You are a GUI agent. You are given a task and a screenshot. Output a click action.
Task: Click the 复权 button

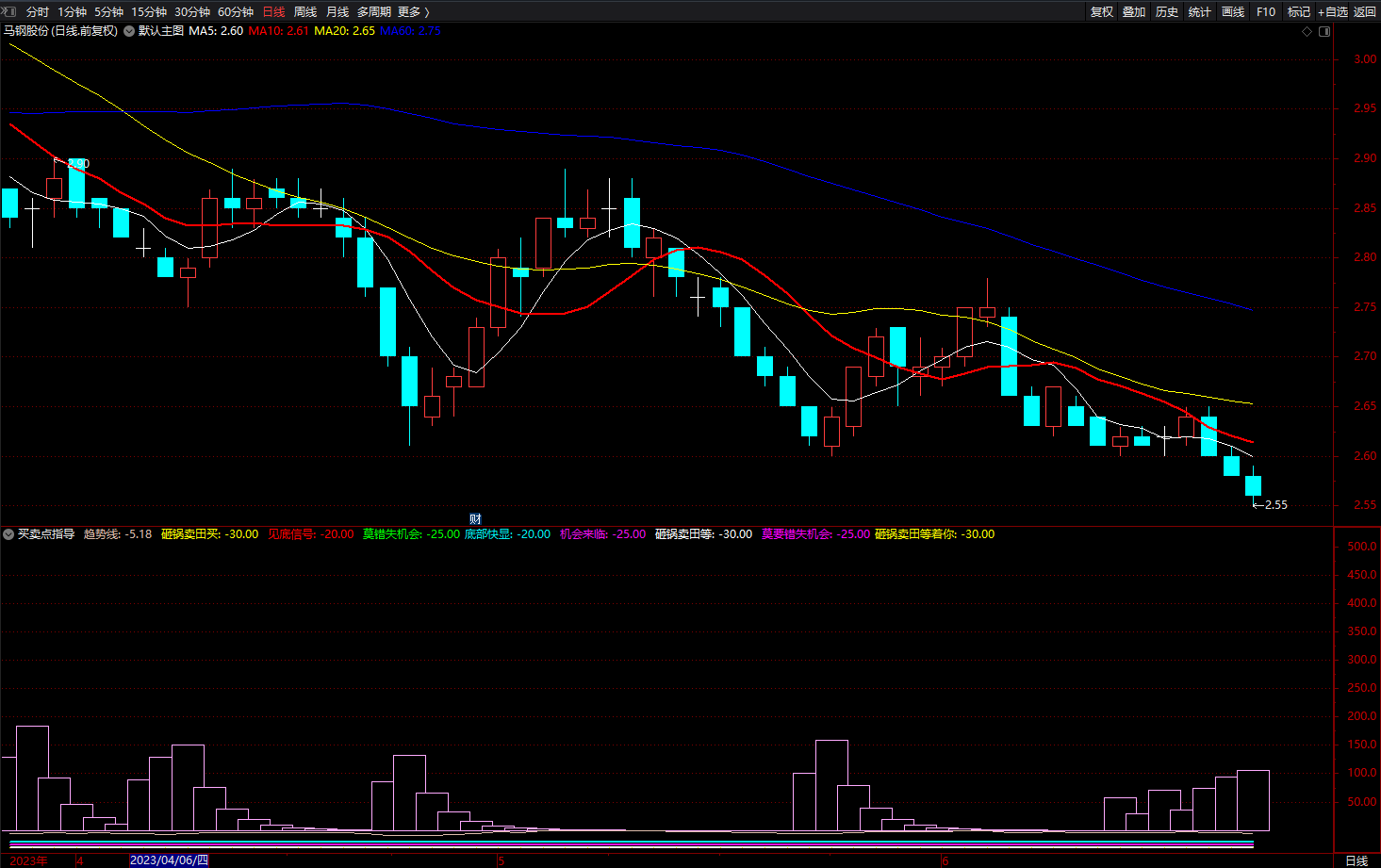pyautogui.click(x=1102, y=11)
